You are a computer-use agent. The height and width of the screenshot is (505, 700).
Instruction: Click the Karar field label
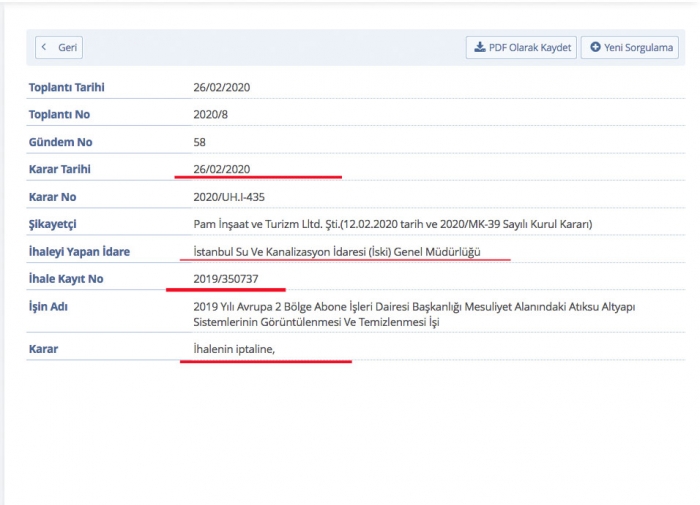[45, 349]
